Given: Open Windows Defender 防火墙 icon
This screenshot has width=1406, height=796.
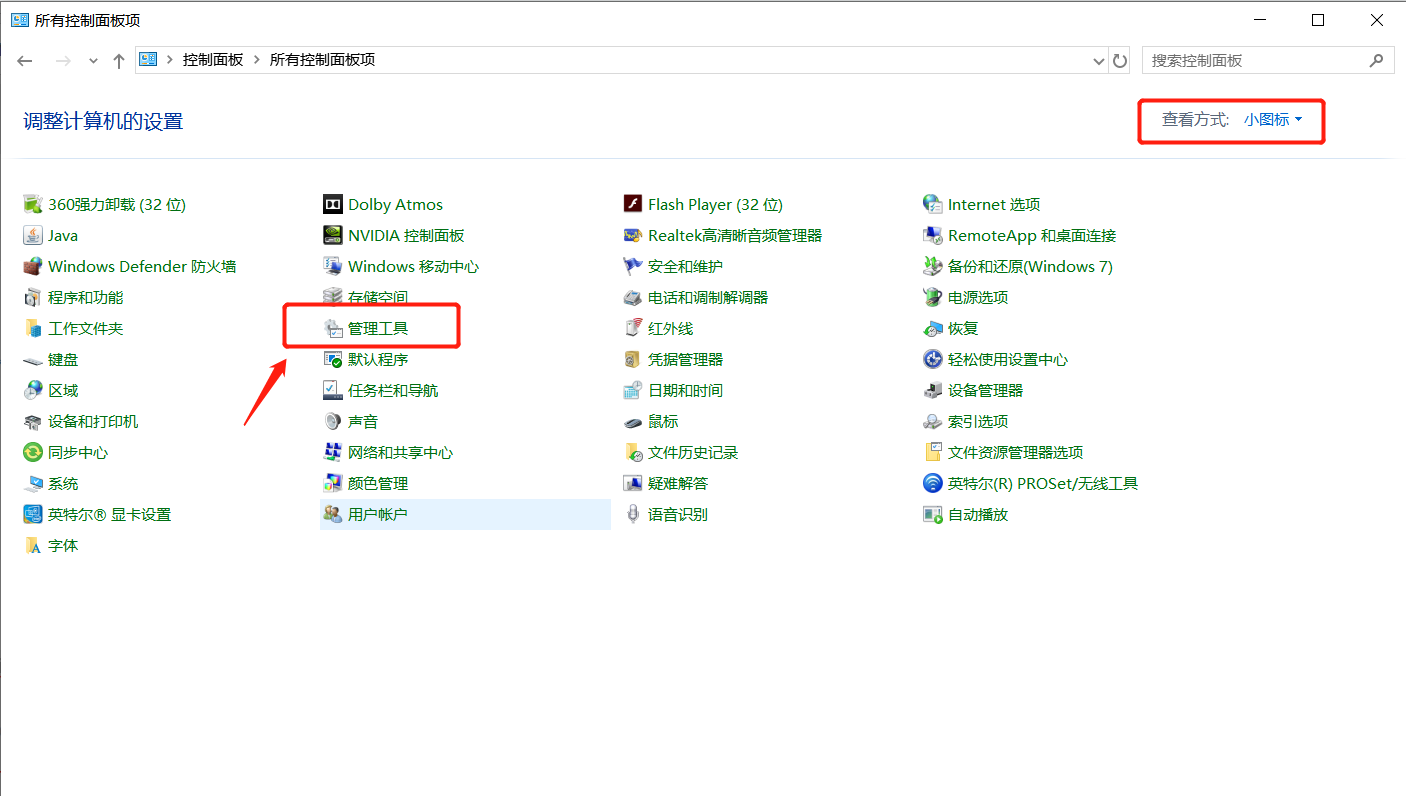Looking at the screenshot, I should pos(33,267).
